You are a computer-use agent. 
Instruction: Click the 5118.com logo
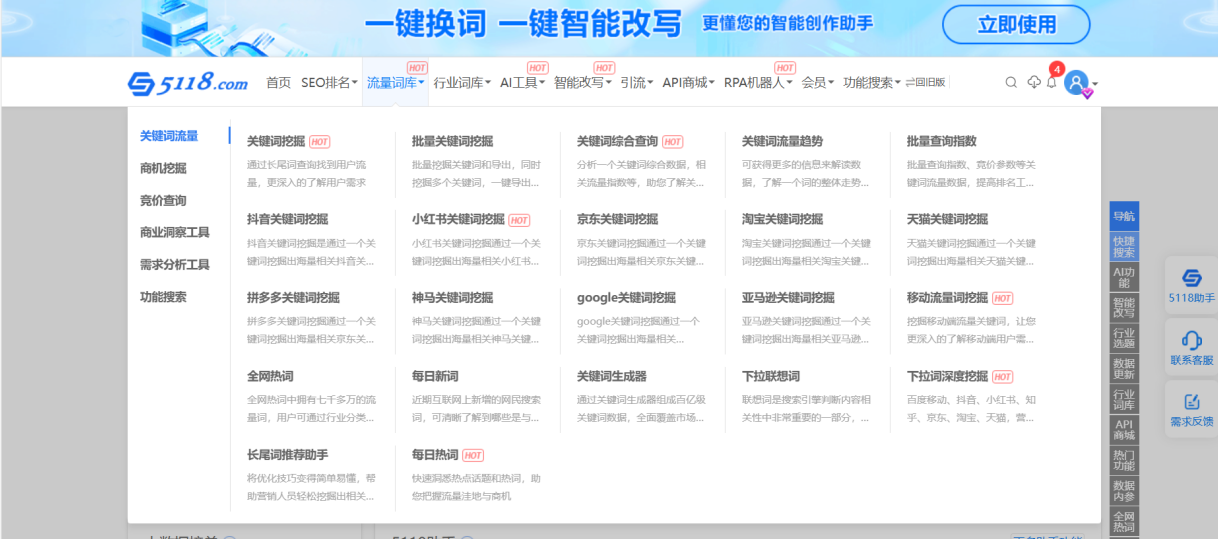[x=188, y=83]
